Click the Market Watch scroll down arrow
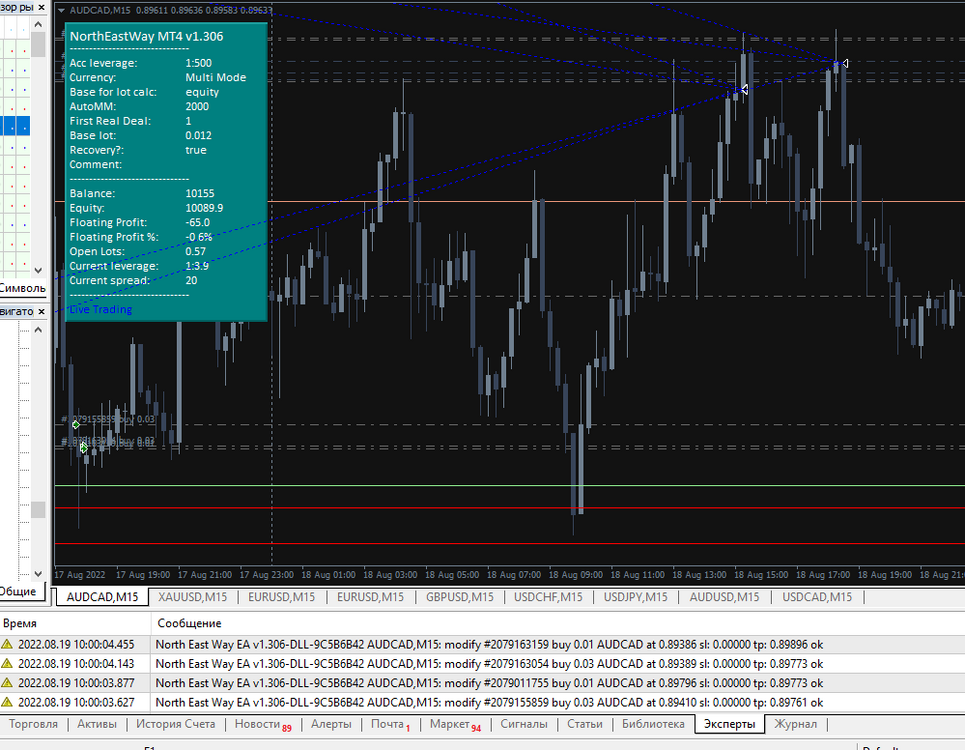The height and width of the screenshot is (750, 965). 38,270
